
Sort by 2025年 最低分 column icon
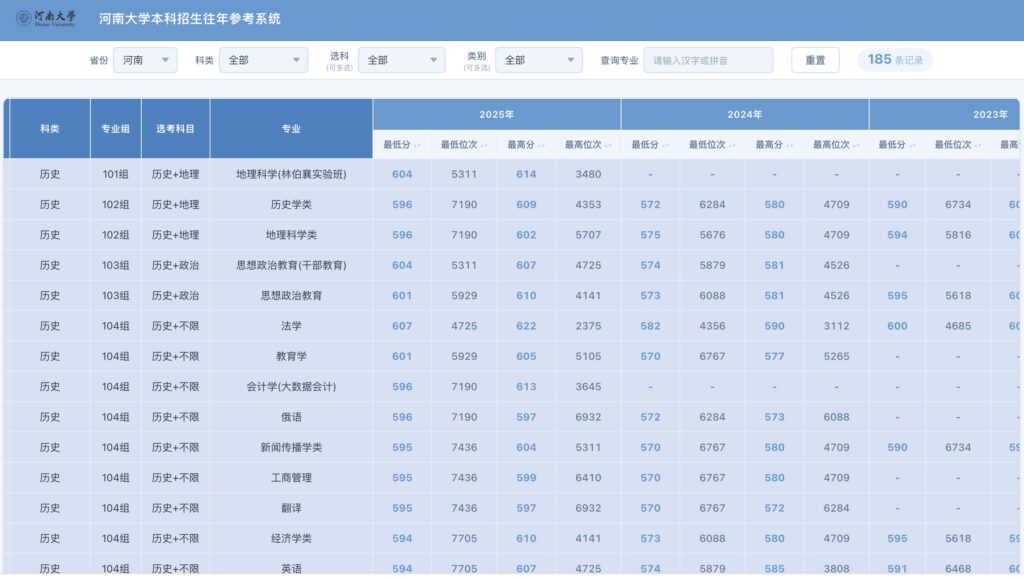tap(418, 146)
